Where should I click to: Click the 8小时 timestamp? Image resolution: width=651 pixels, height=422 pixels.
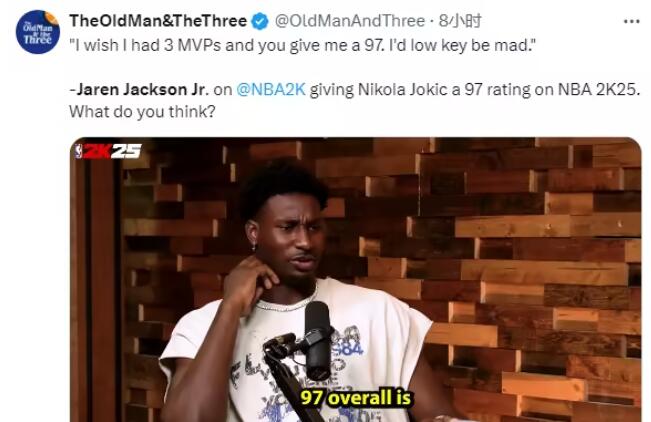460,21
